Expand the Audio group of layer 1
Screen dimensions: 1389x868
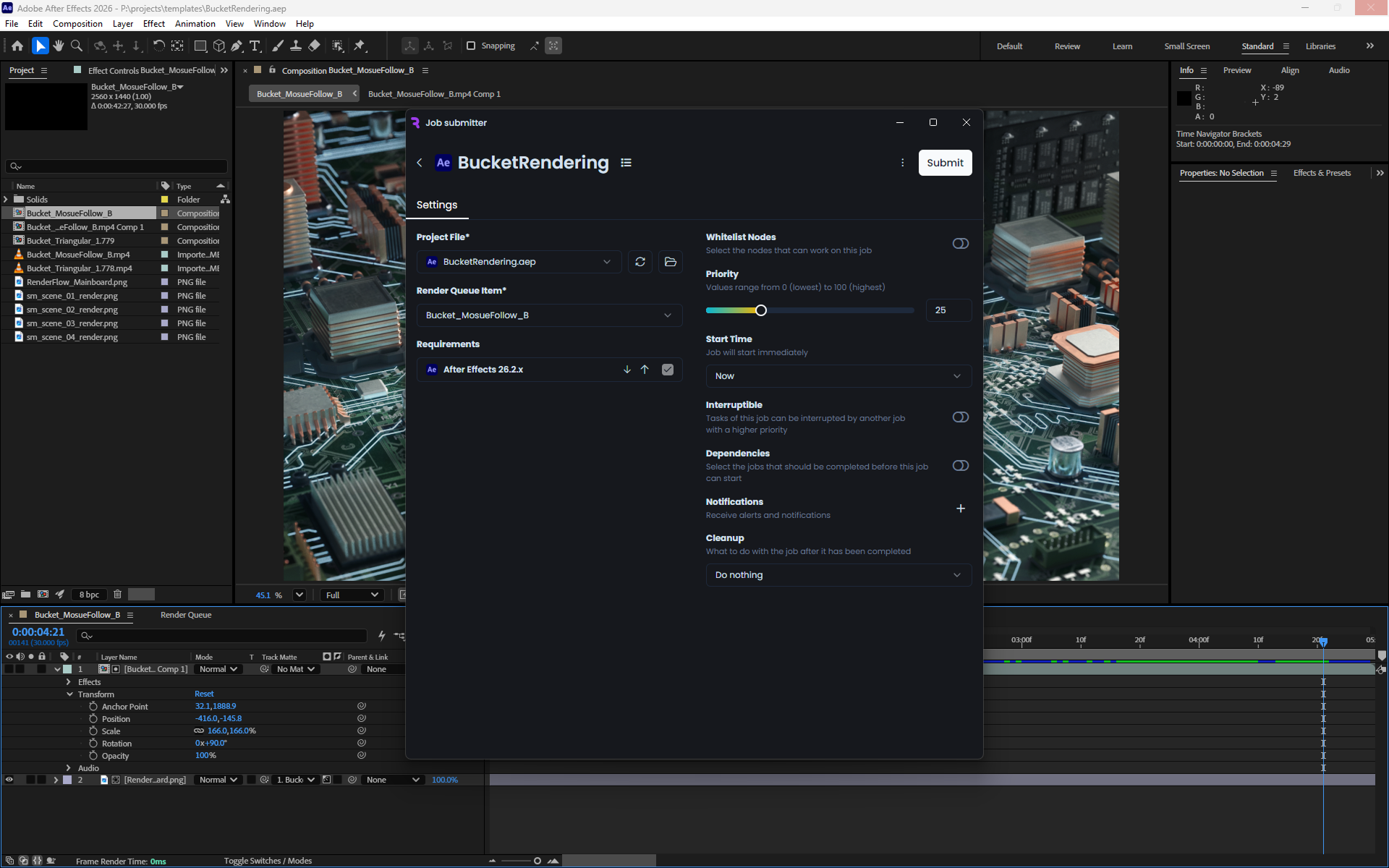point(69,768)
